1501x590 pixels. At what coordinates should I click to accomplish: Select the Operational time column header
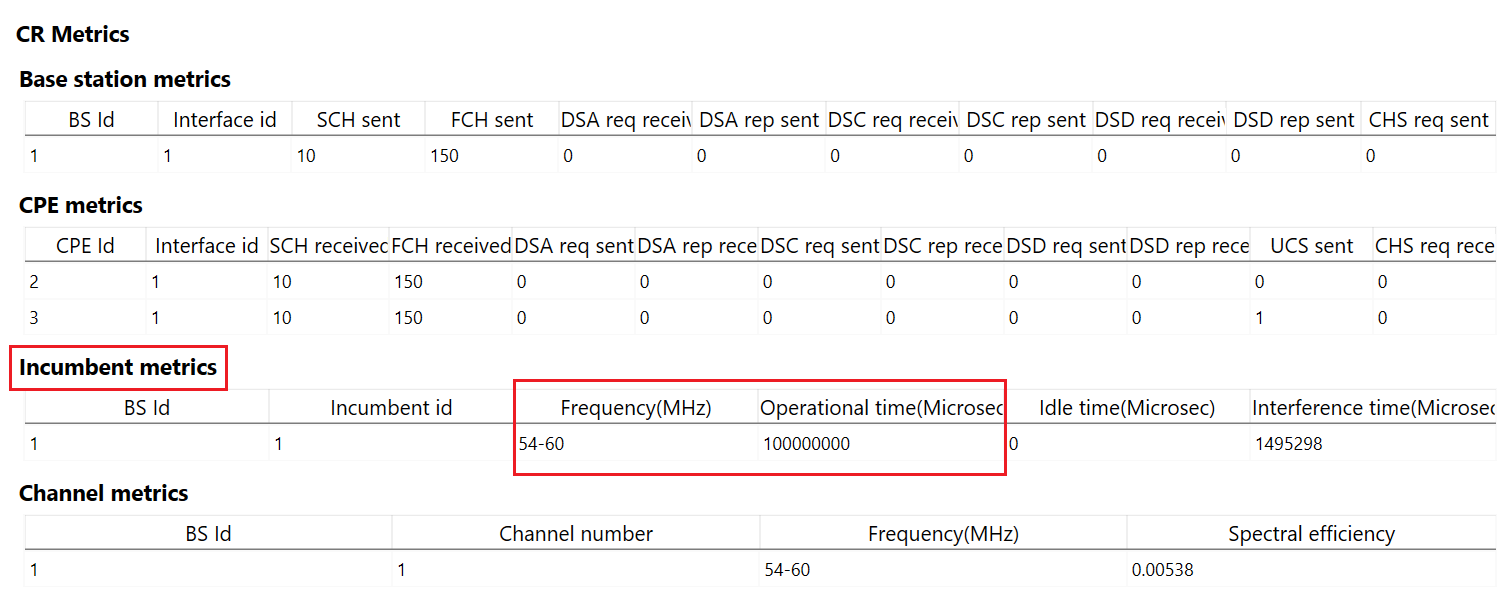(881, 408)
